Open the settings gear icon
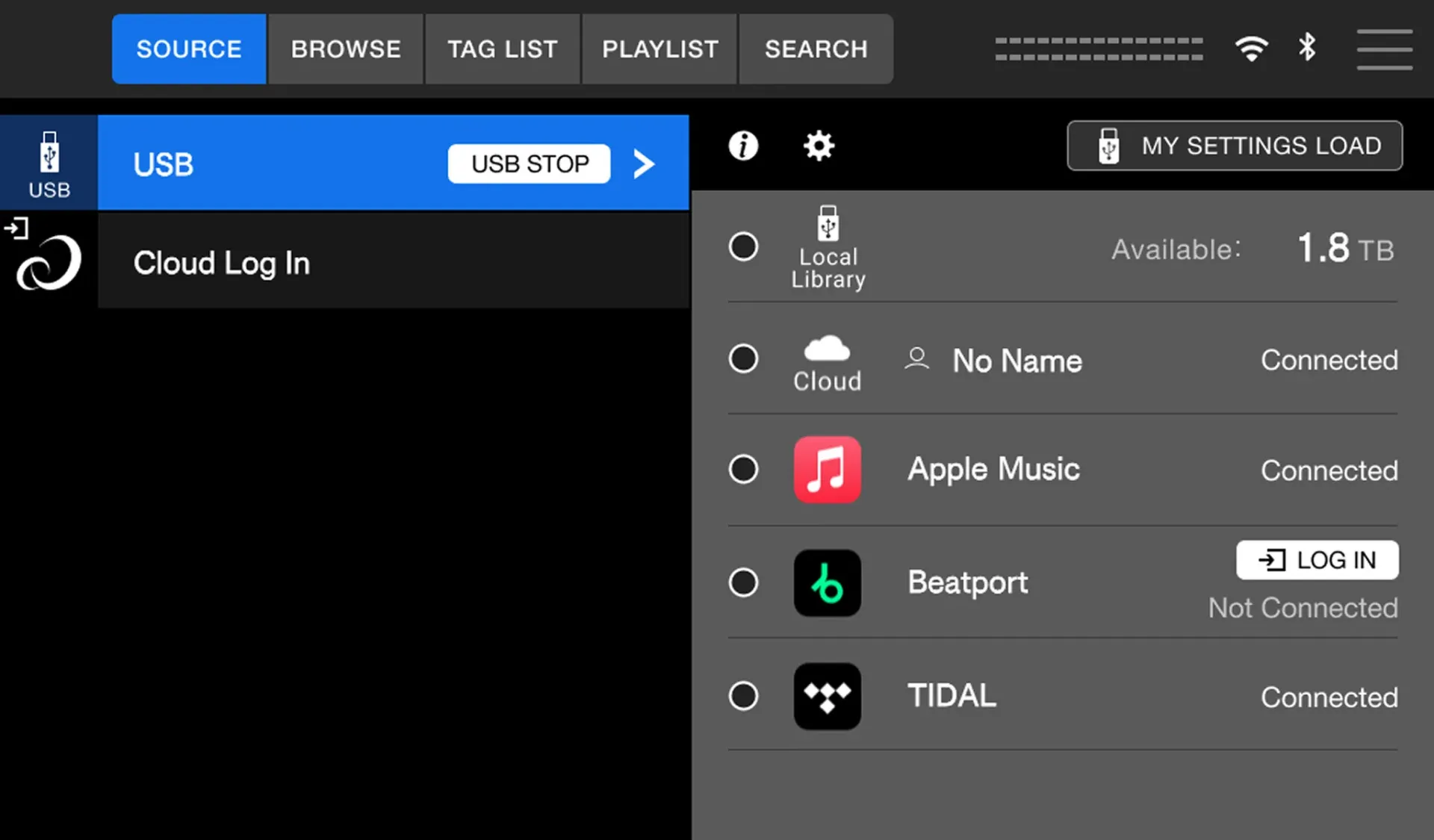The height and width of the screenshot is (840, 1434). (819, 146)
